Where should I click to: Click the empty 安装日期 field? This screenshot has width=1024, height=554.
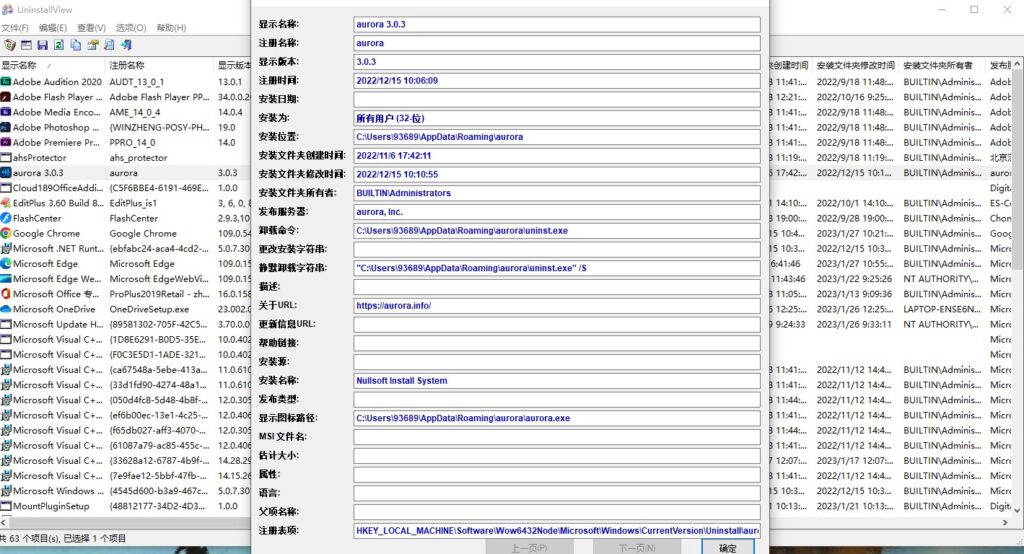point(557,99)
